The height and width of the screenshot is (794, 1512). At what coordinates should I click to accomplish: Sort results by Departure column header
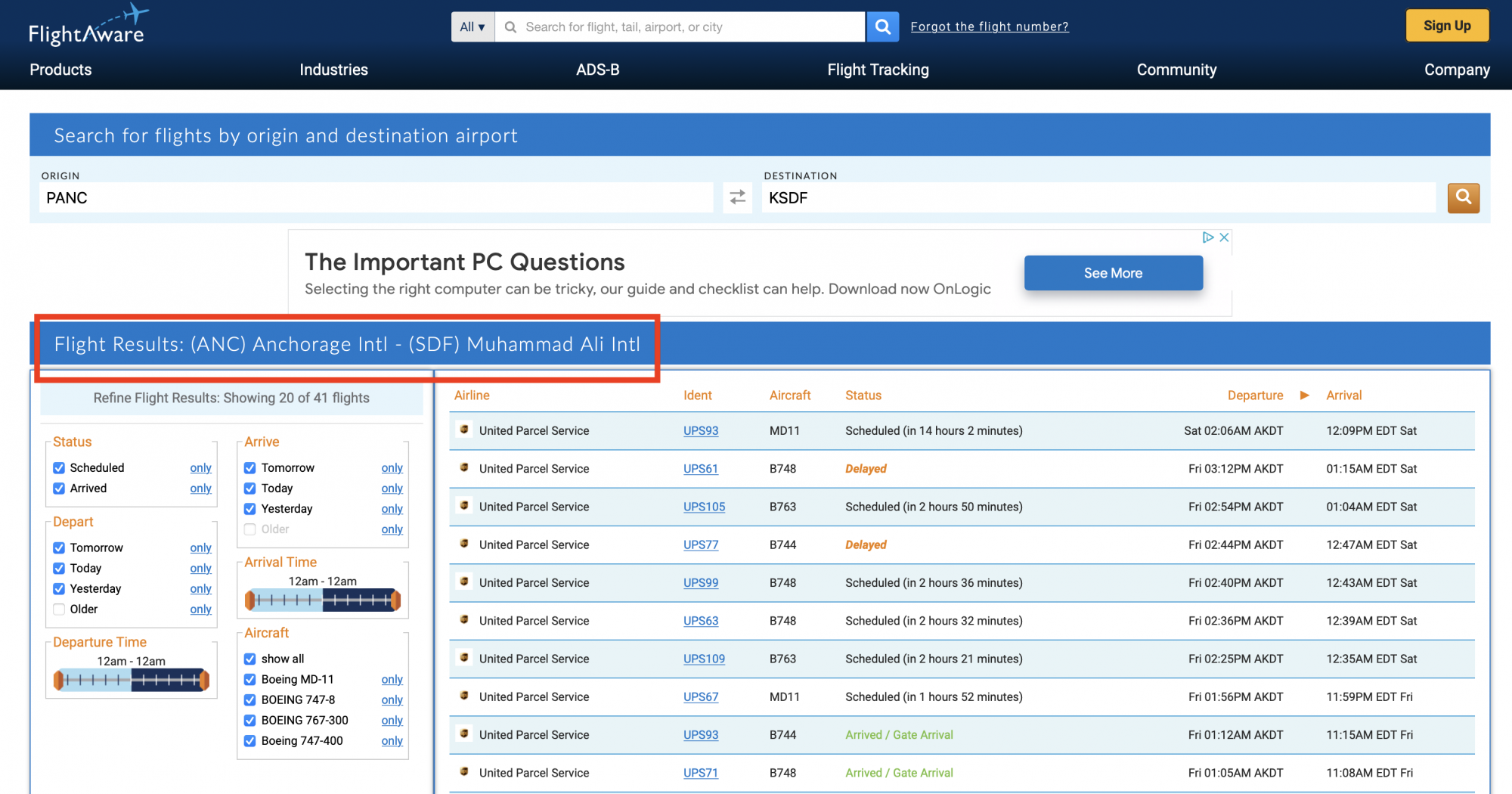(x=1255, y=395)
